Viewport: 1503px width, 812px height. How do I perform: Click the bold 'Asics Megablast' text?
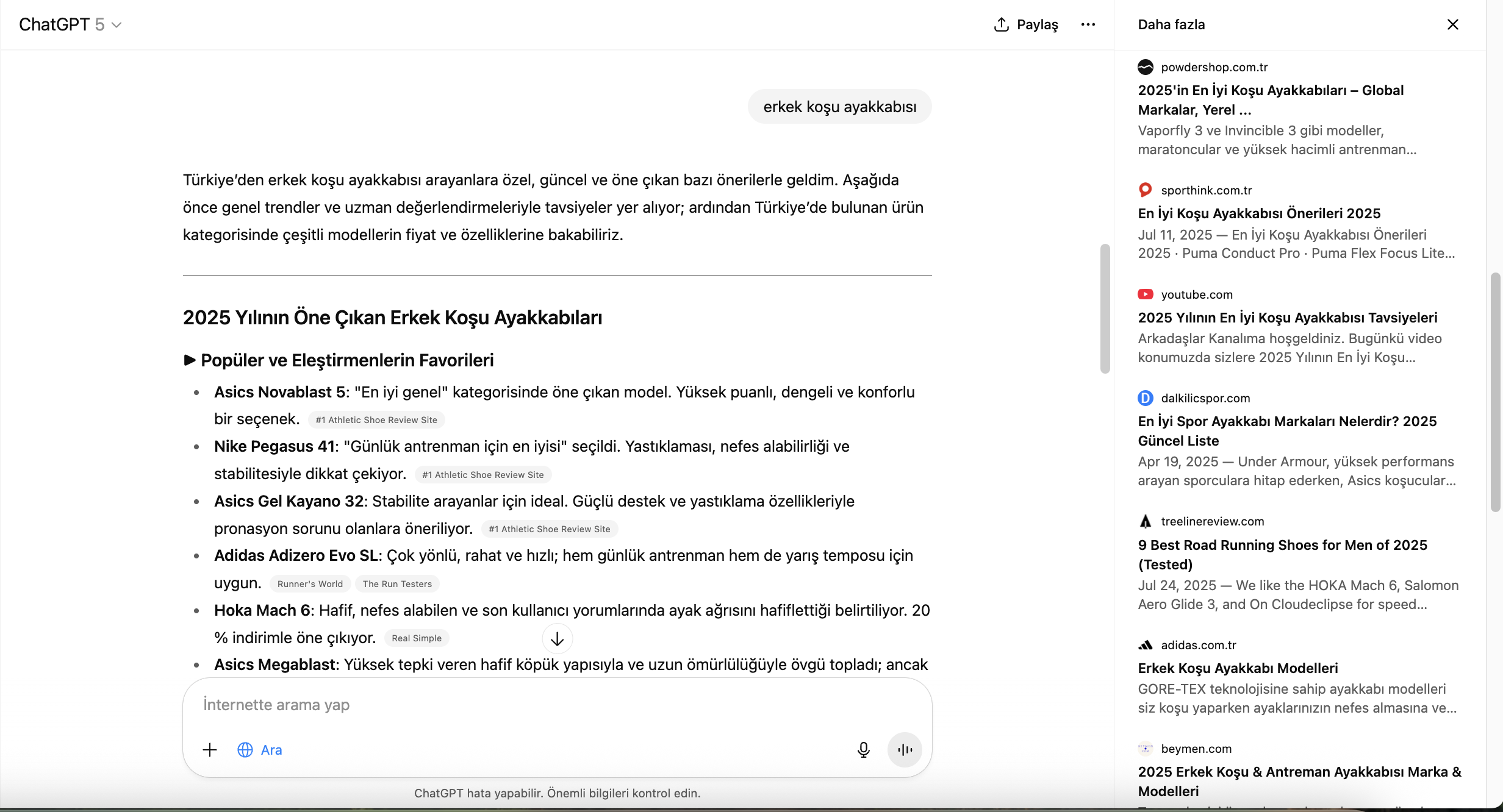click(275, 664)
